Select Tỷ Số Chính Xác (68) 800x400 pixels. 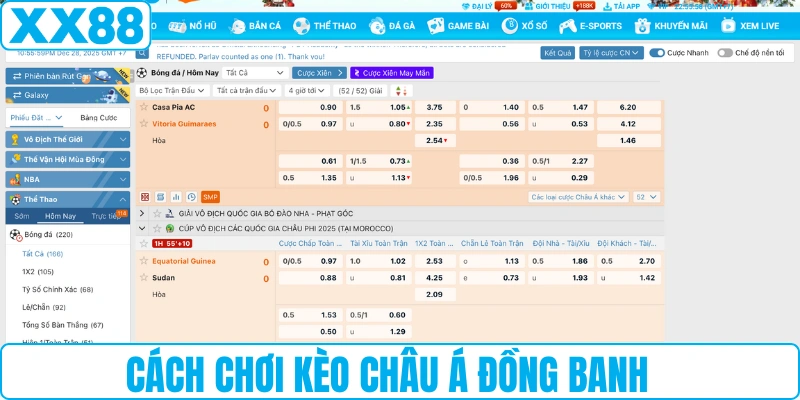[57, 289]
